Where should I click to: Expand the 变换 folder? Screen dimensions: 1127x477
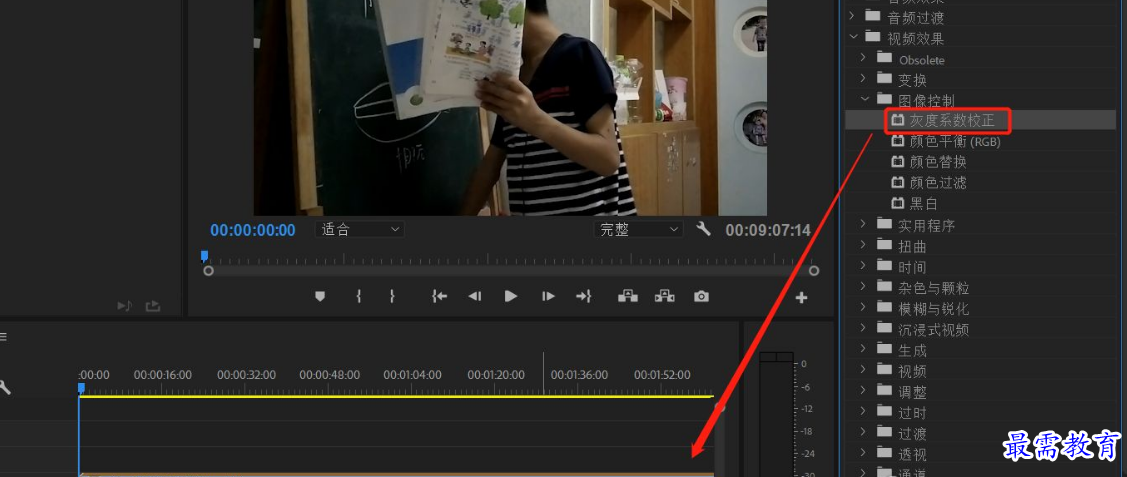click(864, 78)
